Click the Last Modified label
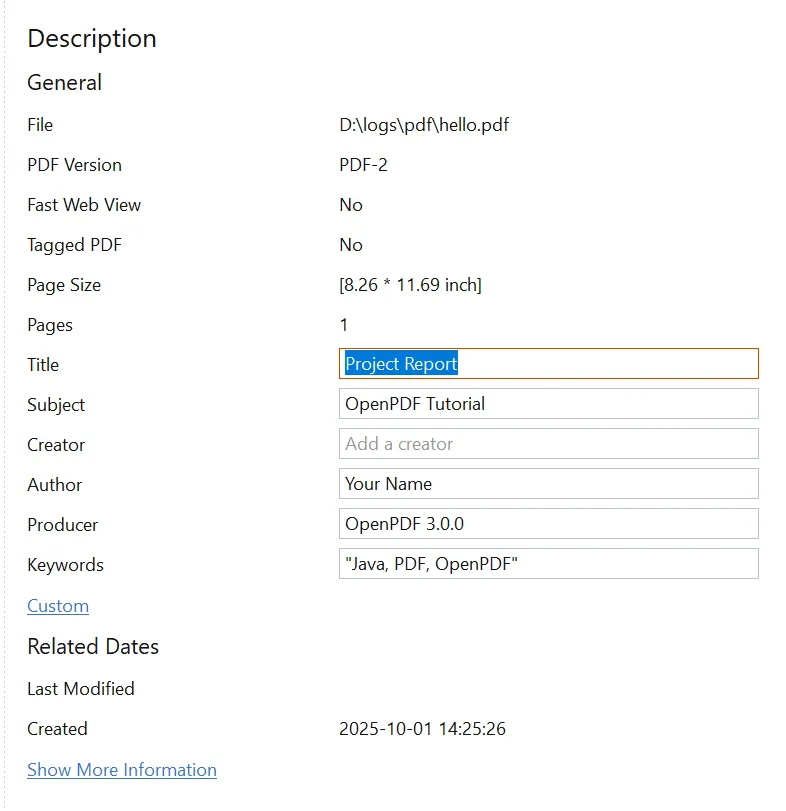786x811 pixels. 81,689
